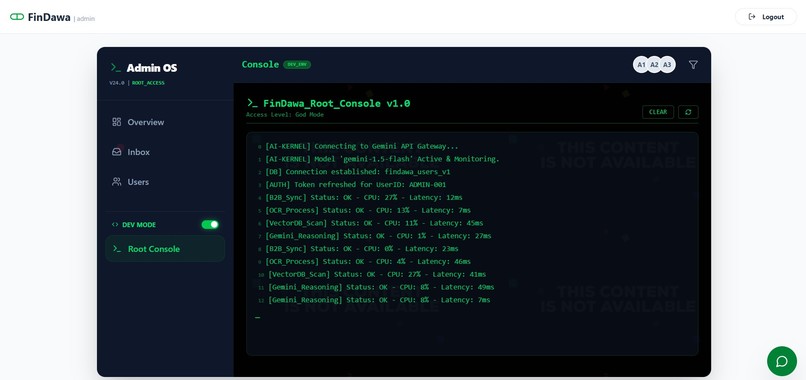Click the Gemini_Reasoning log line with Latency 49ms
Screen dimensions: 806x380
pyautogui.click(x=381, y=288)
